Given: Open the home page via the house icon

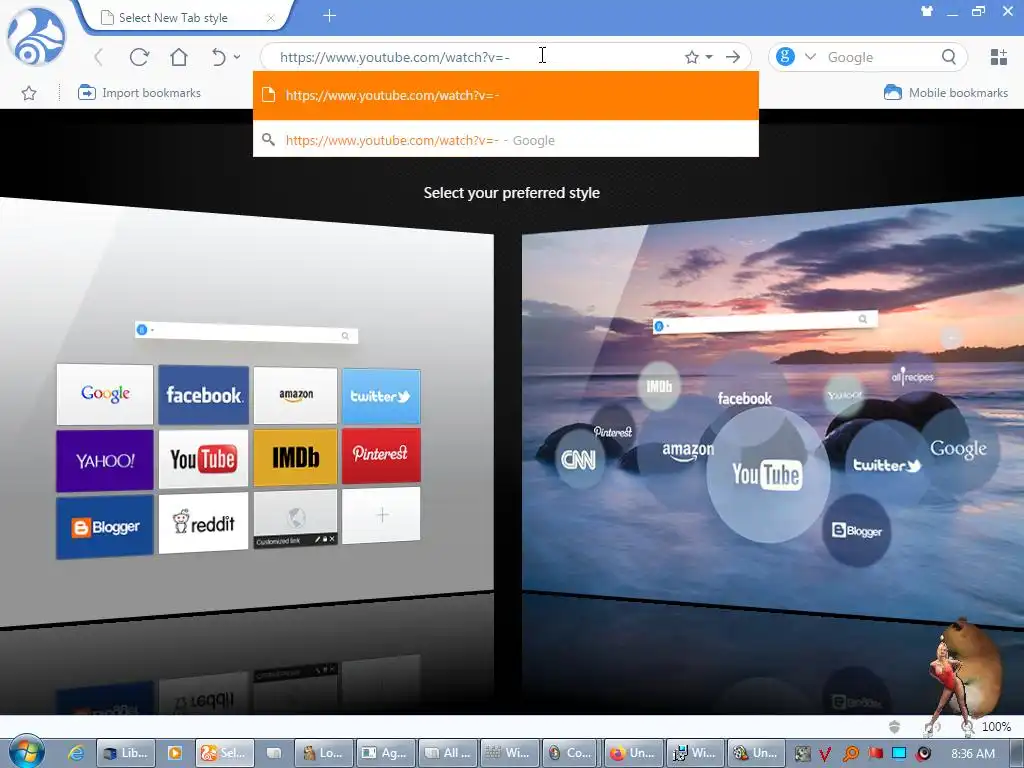Looking at the screenshot, I should tap(179, 57).
